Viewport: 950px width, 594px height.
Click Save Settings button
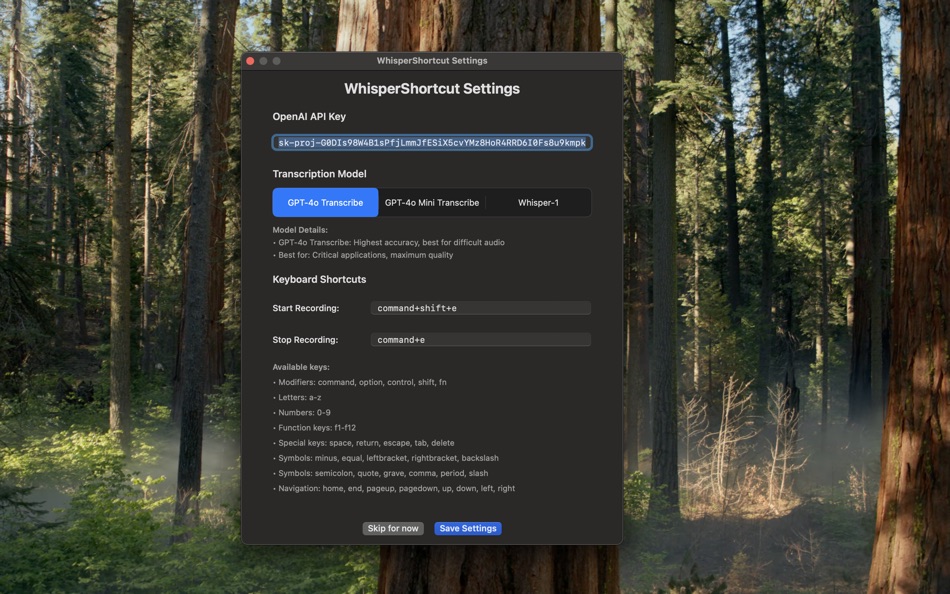click(x=468, y=529)
